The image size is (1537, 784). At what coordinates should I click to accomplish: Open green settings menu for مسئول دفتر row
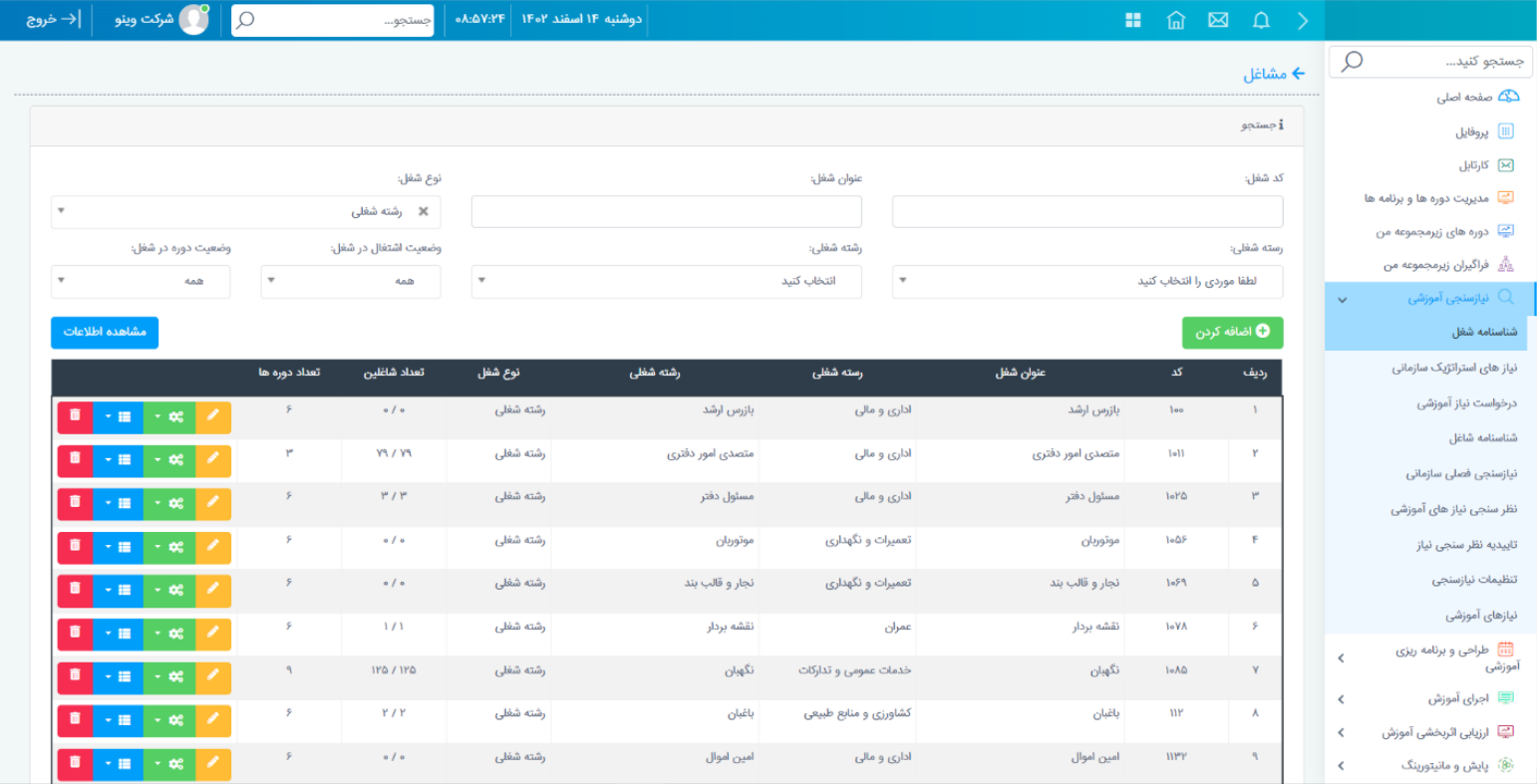169,504
